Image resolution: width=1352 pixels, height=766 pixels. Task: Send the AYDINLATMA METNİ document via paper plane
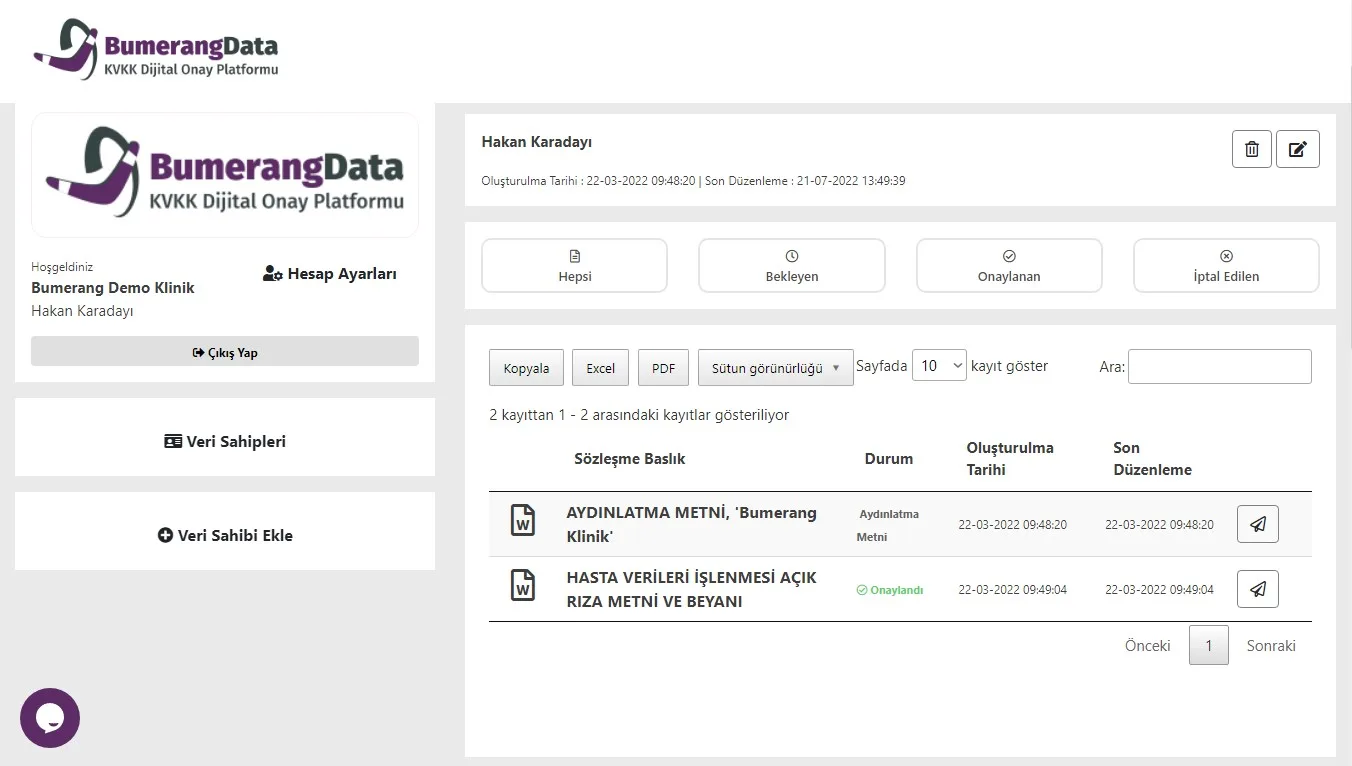tap(1258, 524)
